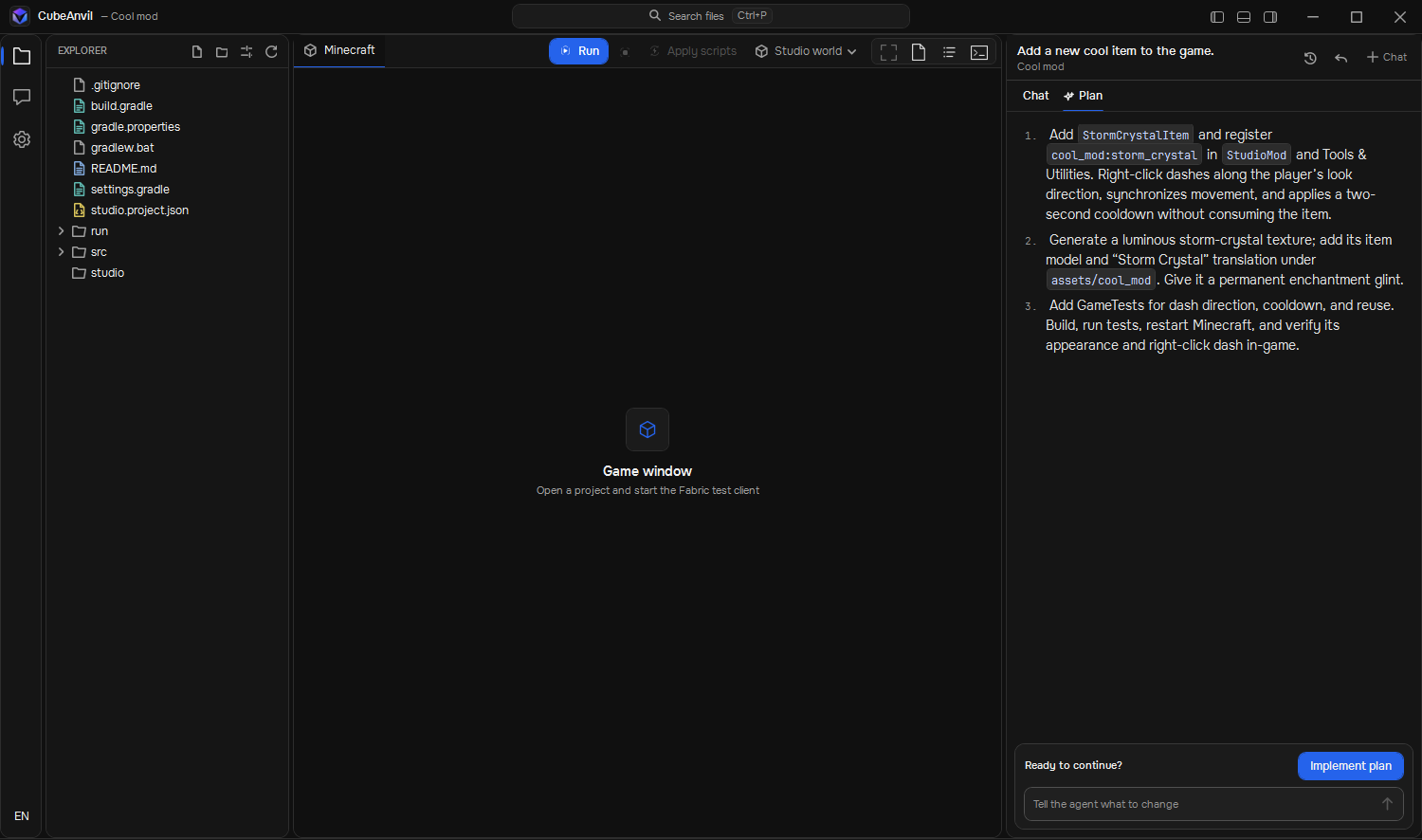1422x840 pixels.
Task: Select the Minecraft tab
Action: pos(339,50)
